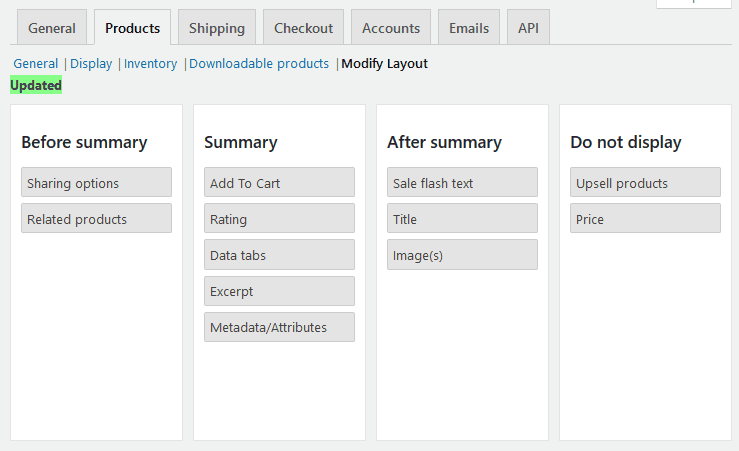Open the Checkout tab
The image size is (739, 451).
point(304,28)
